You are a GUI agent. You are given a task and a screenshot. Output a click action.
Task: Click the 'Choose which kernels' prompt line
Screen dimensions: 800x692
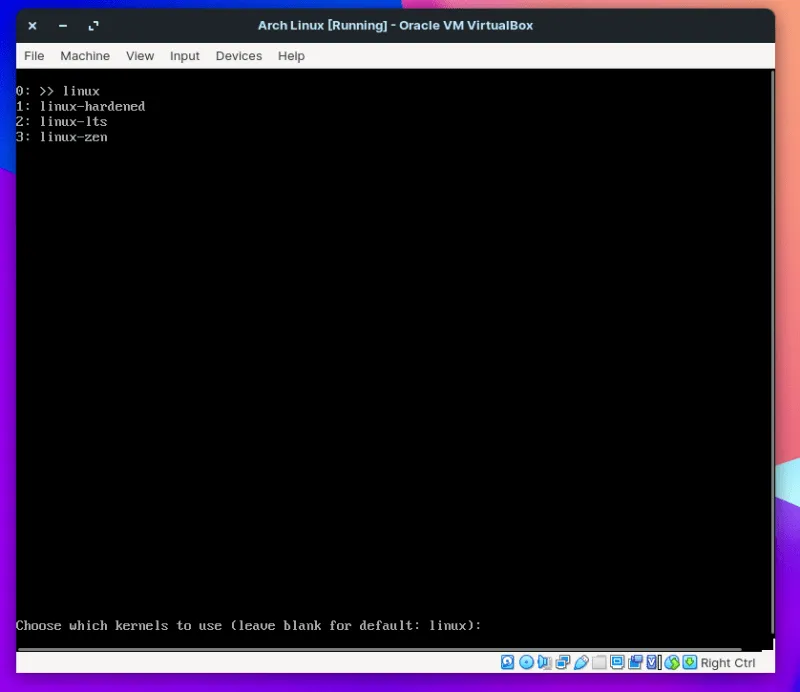[x=248, y=626]
